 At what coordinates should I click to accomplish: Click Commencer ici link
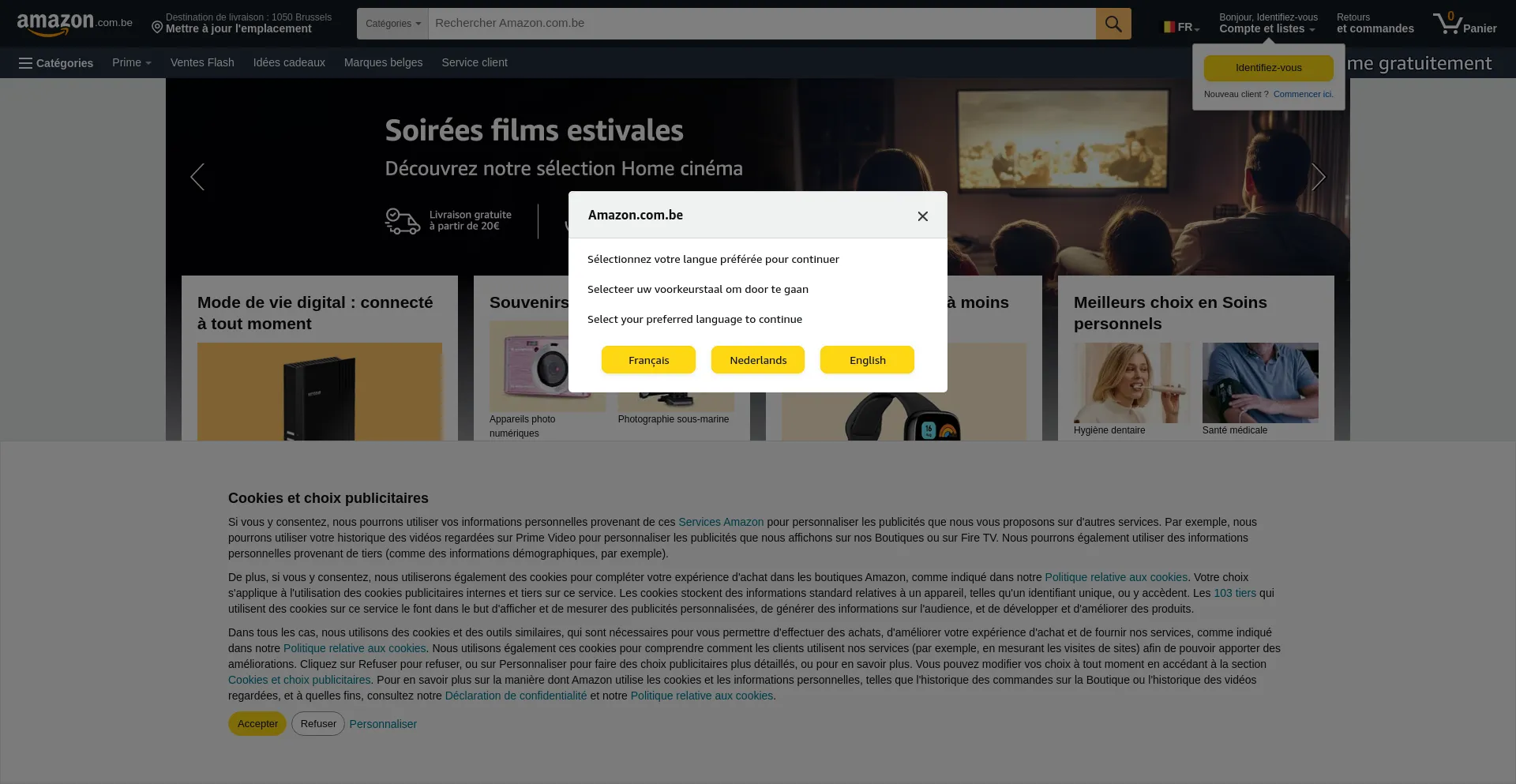pos(1303,94)
